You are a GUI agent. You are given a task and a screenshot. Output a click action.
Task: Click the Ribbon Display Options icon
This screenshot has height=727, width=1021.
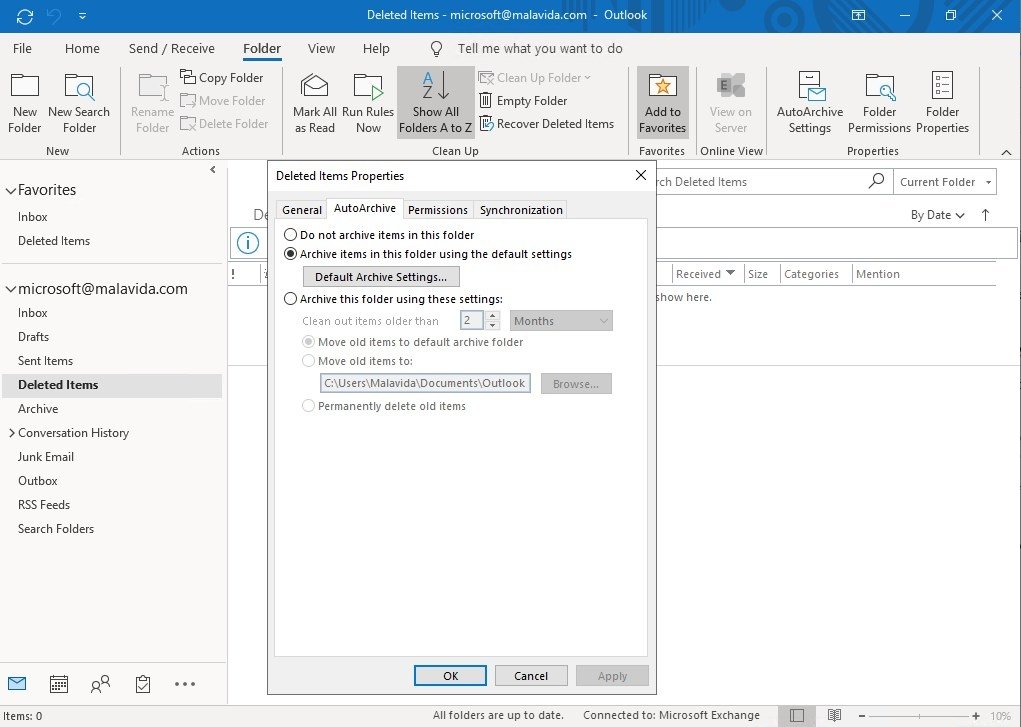pyautogui.click(x=859, y=15)
